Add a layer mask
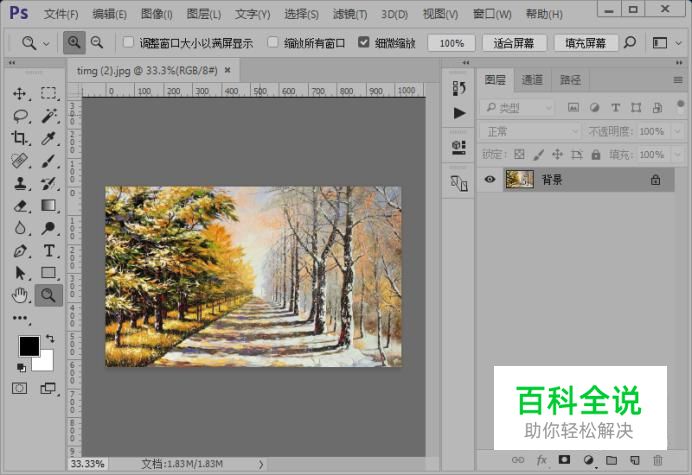This screenshot has height=475, width=692. pos(564,460)
